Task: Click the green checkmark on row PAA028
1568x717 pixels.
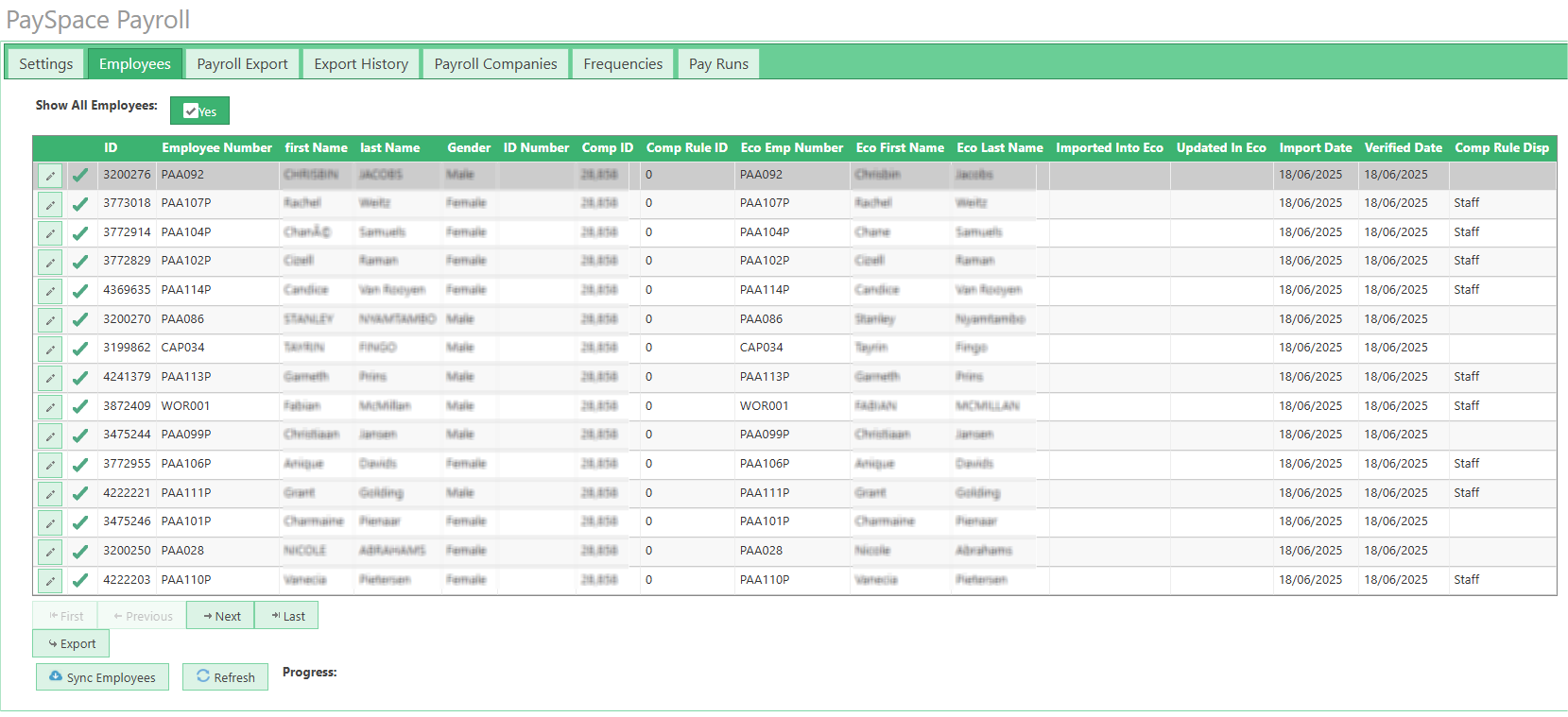Action: click(80, 552)
